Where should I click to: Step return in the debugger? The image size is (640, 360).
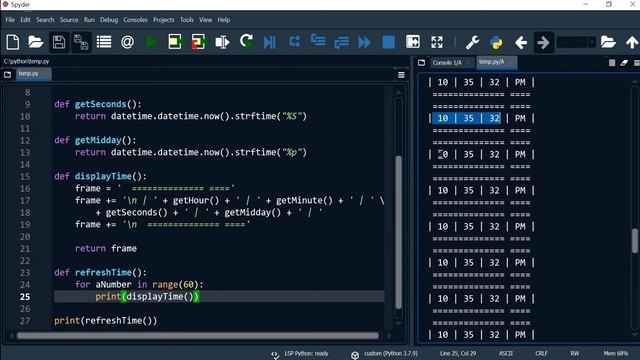tap(341, 42)
